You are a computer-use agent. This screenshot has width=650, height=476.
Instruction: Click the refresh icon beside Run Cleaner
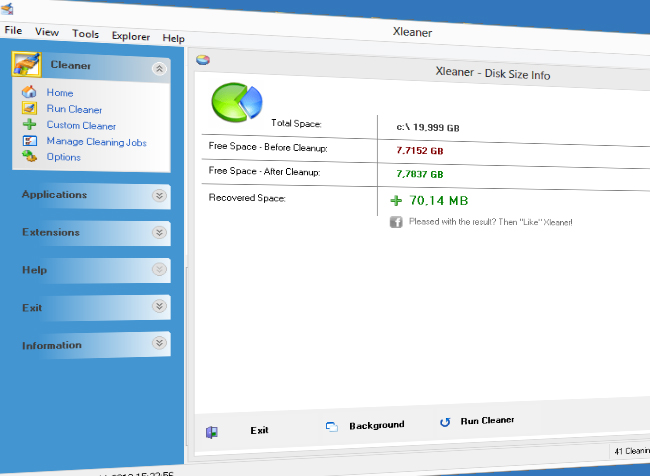click(x=445, y=422)
